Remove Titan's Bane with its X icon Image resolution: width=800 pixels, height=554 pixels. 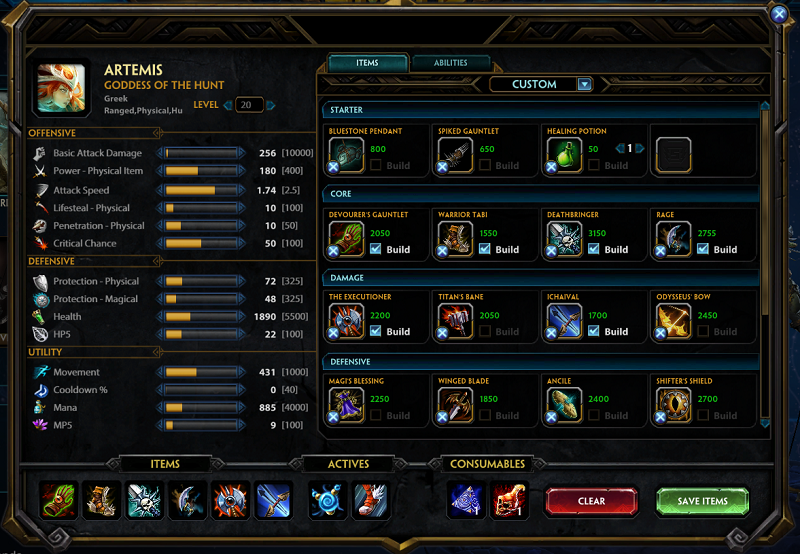pos(442,333)
